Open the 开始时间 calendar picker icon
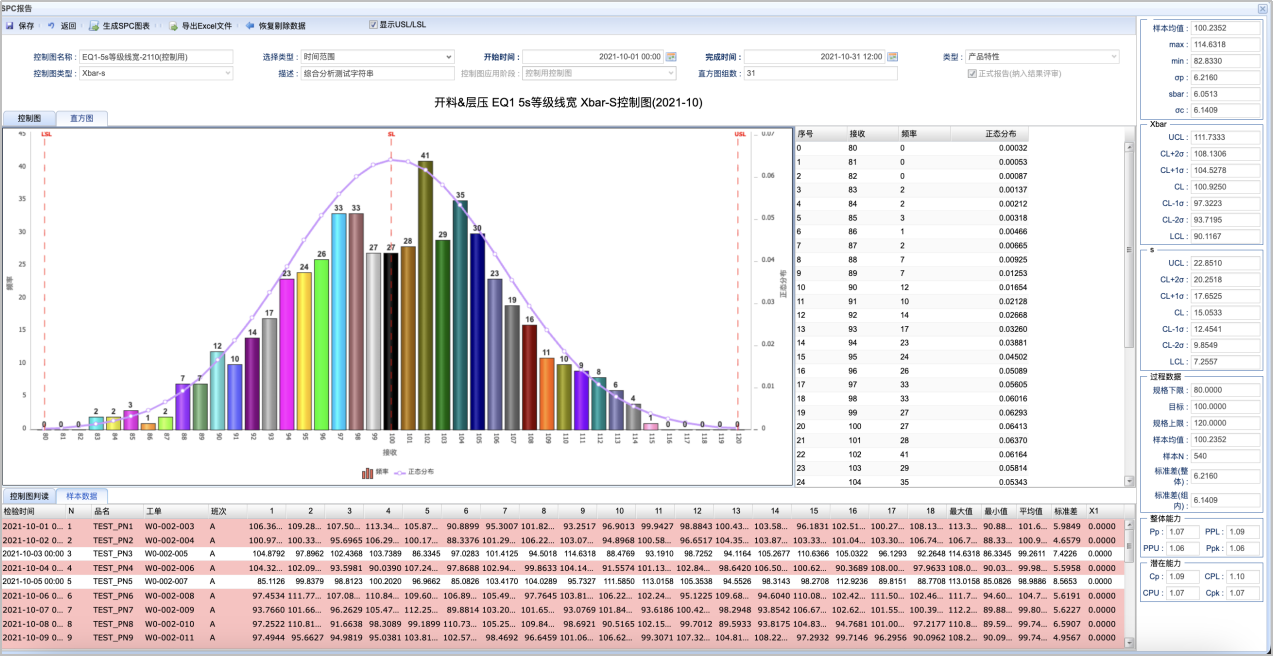 (671, 57)
